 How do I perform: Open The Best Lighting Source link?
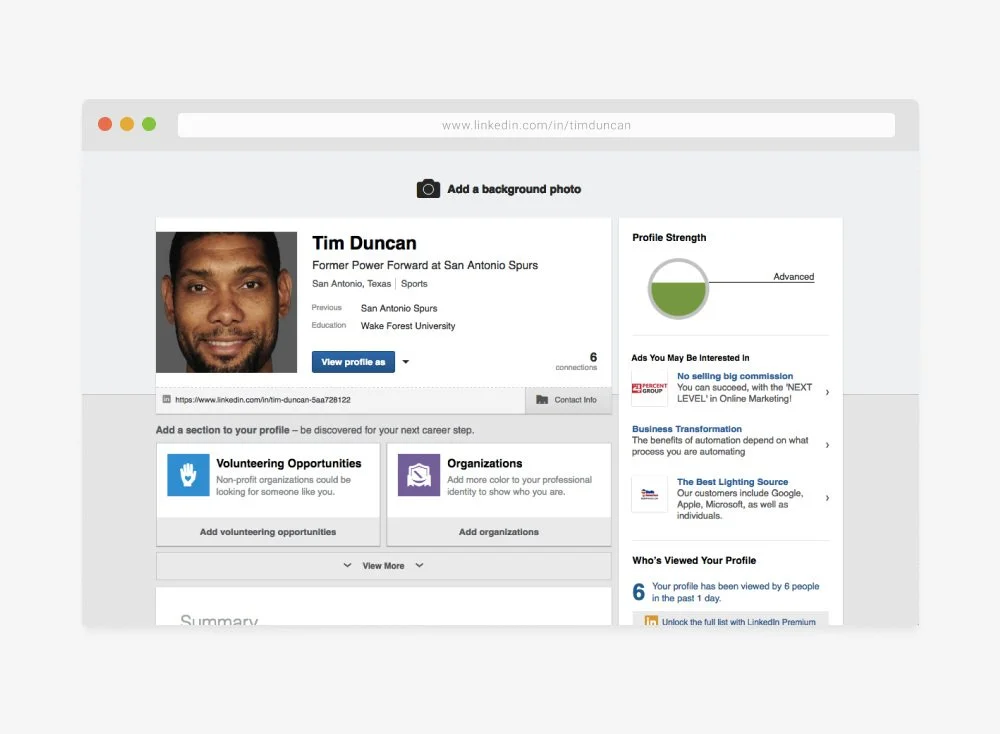pos(732,482)
